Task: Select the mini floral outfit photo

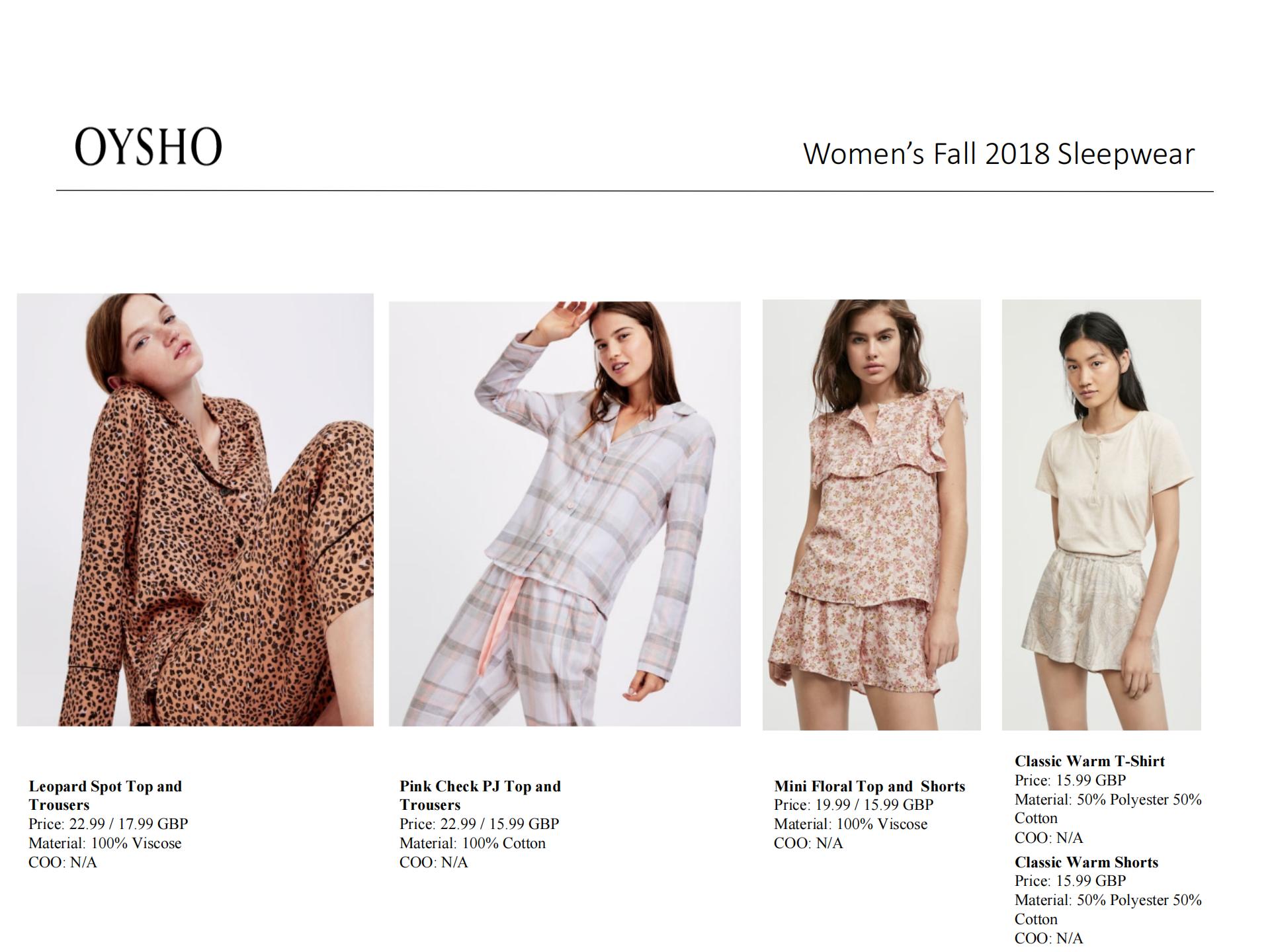Action: point(872,515)
